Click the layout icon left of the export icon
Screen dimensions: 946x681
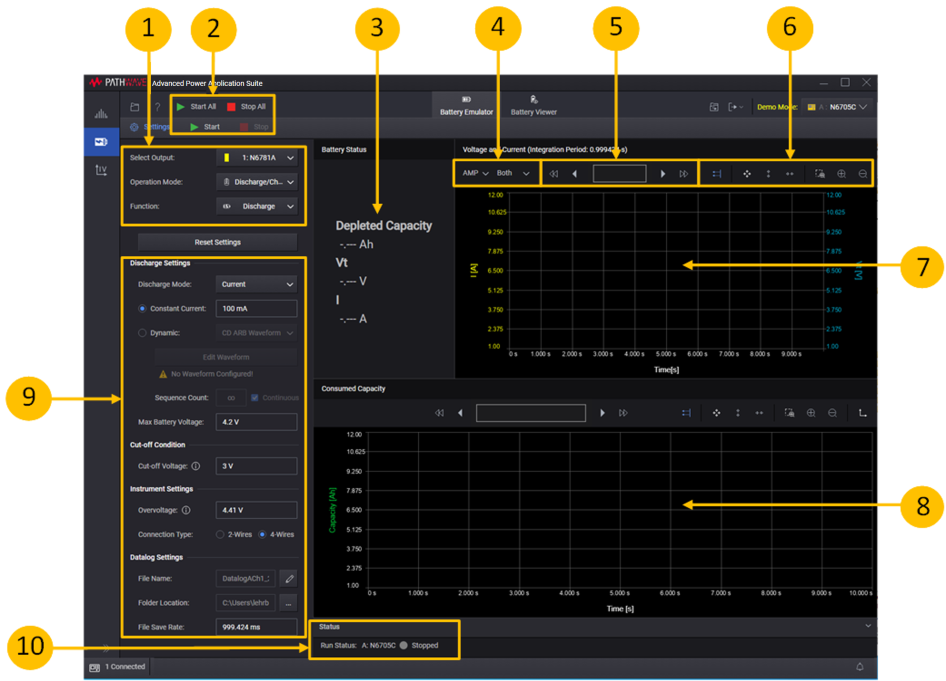click(714, 107)
